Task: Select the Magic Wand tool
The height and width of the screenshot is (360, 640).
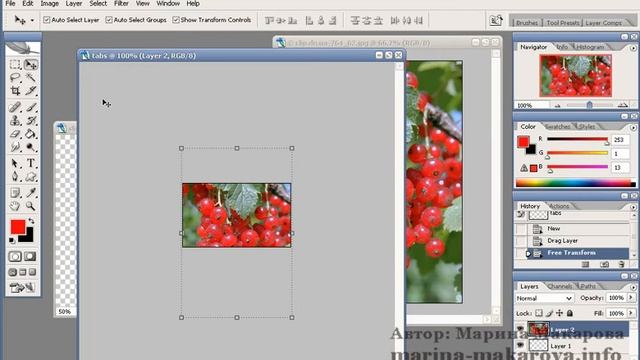Action: 31,77
